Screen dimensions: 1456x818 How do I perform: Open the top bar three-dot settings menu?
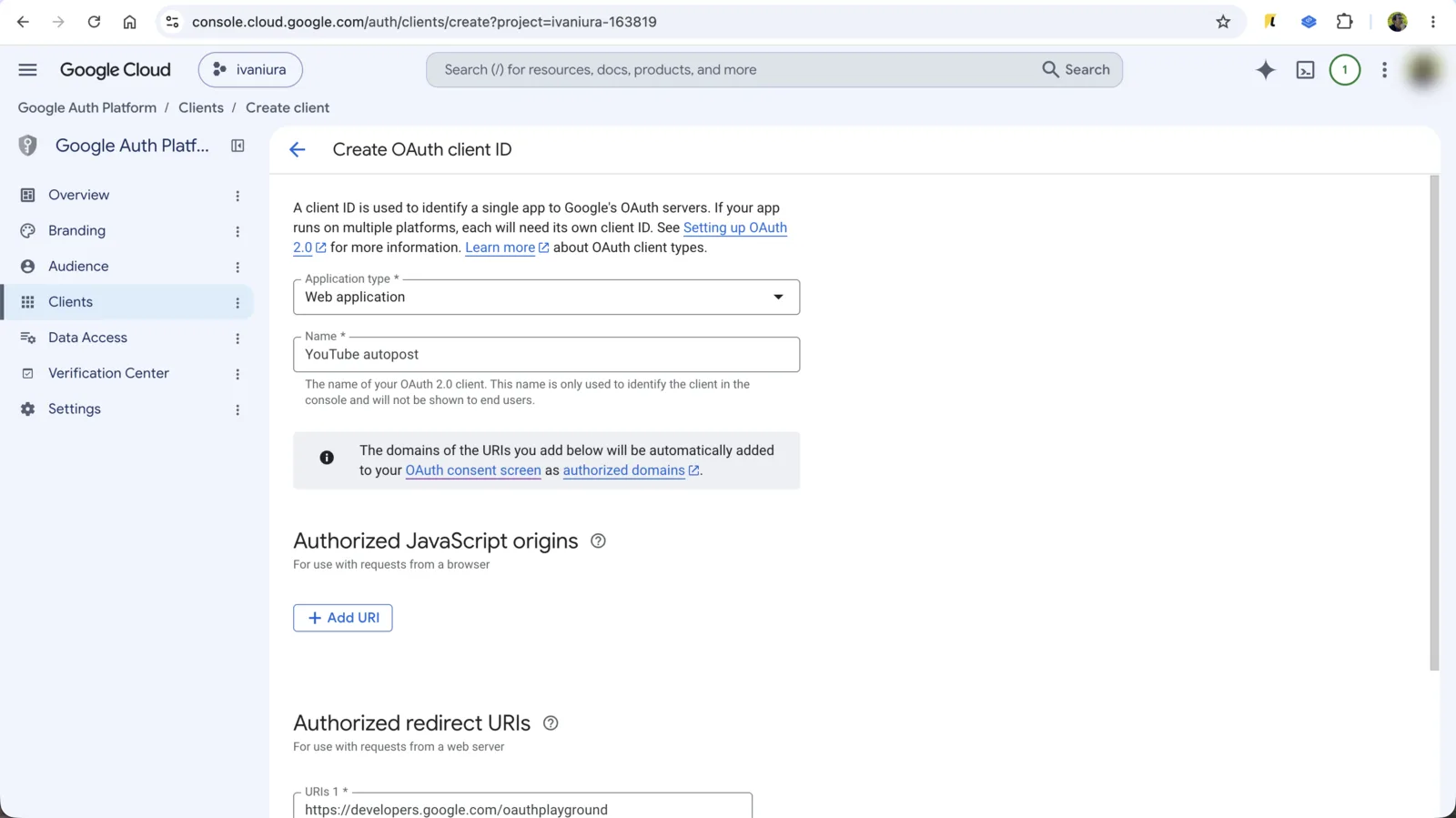pos(1384,70)
